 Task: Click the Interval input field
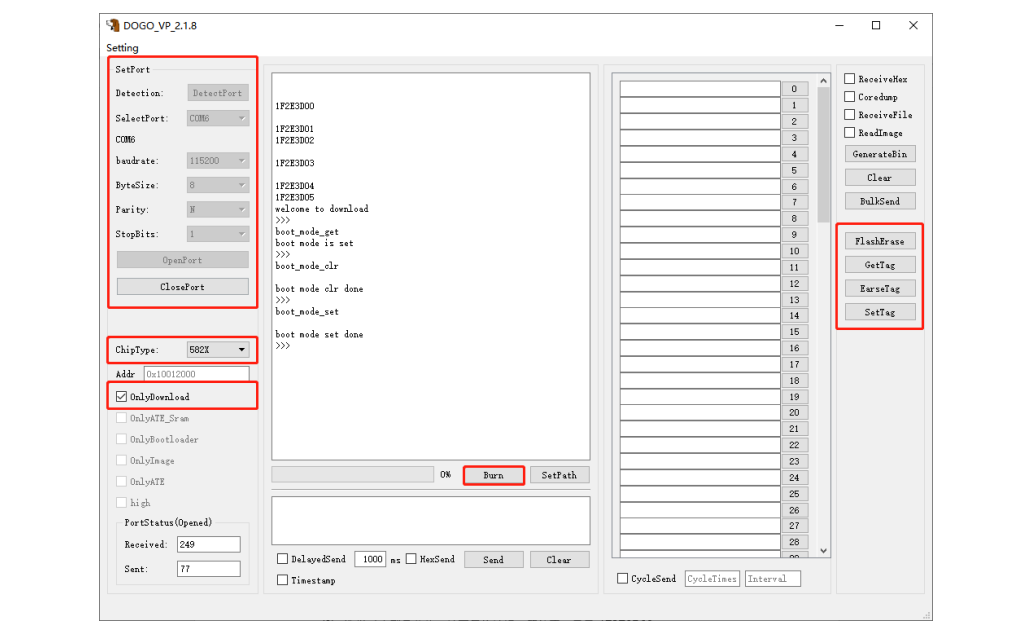coord(773,579)
